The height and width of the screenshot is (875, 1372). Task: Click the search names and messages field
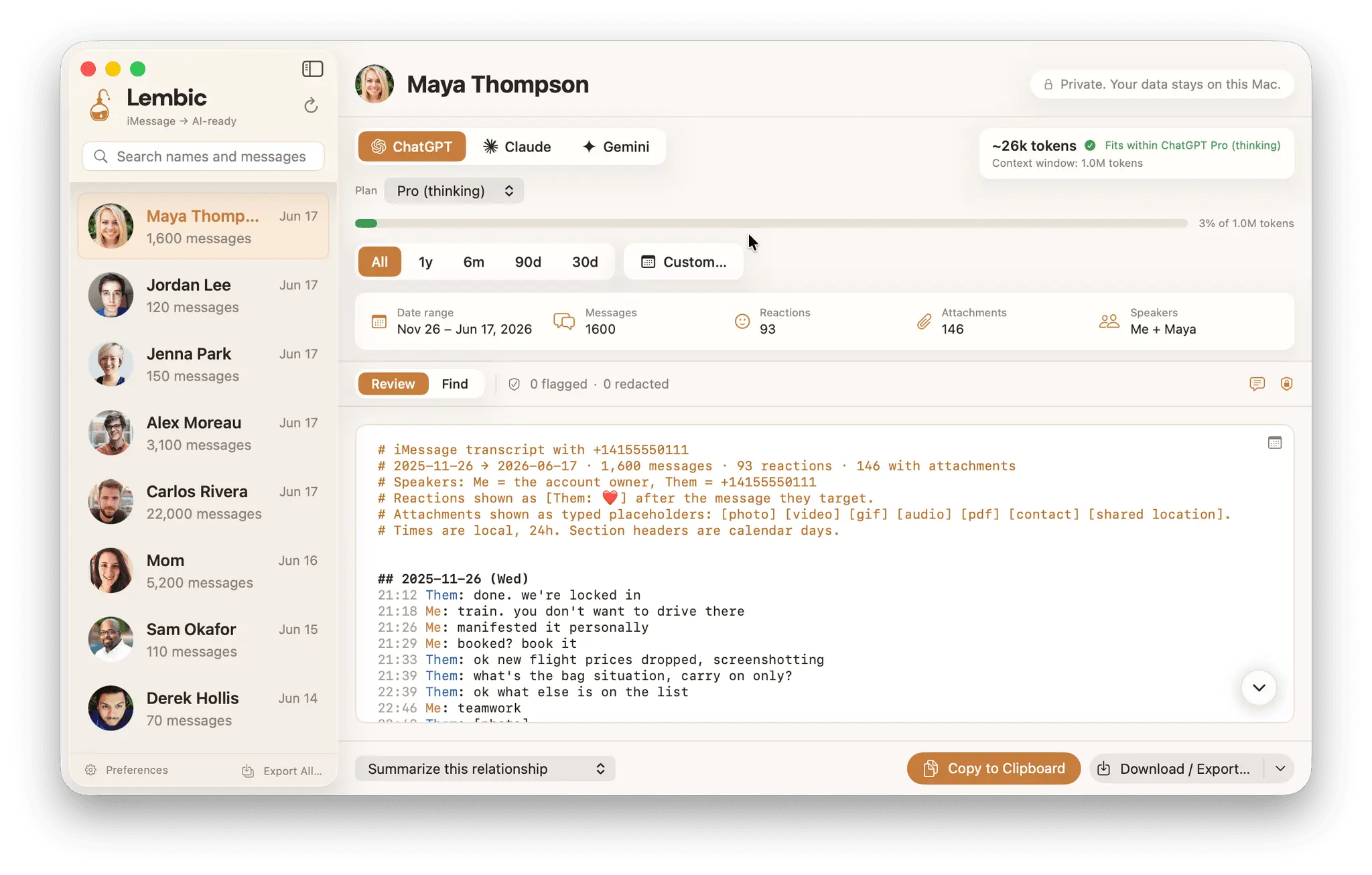[x=203, y=156]
